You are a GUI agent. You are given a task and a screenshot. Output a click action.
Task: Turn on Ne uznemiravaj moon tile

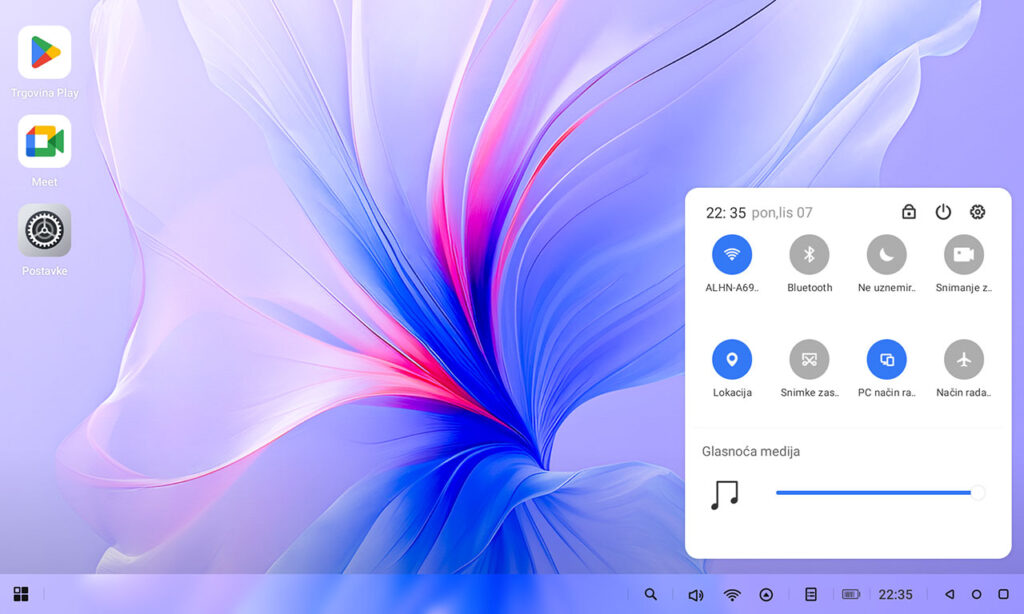coord(886,254)
